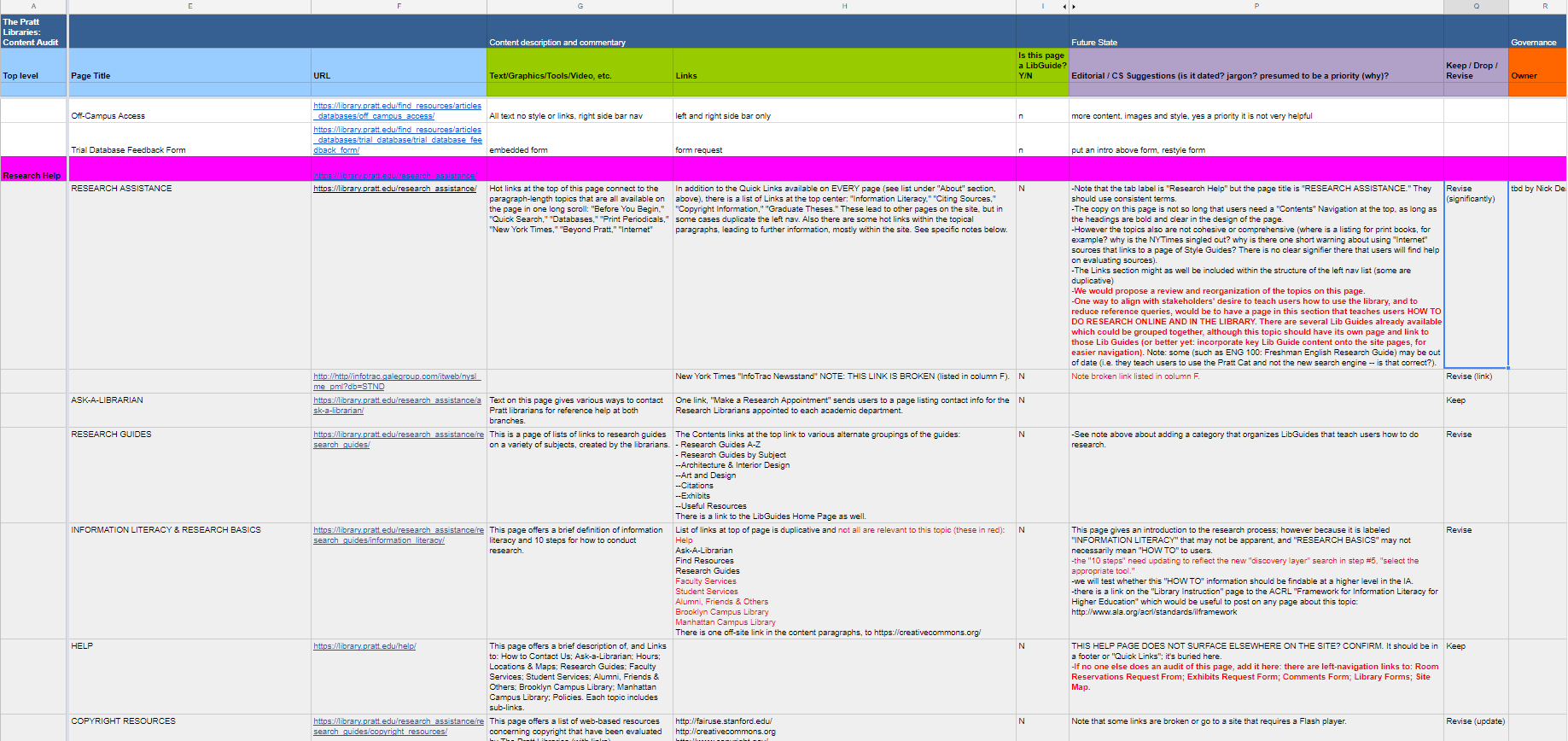1568x741 pixels.
Task: Select 'The Pratt Libraries: Content Audit' title cell
Action: point(33,31)
